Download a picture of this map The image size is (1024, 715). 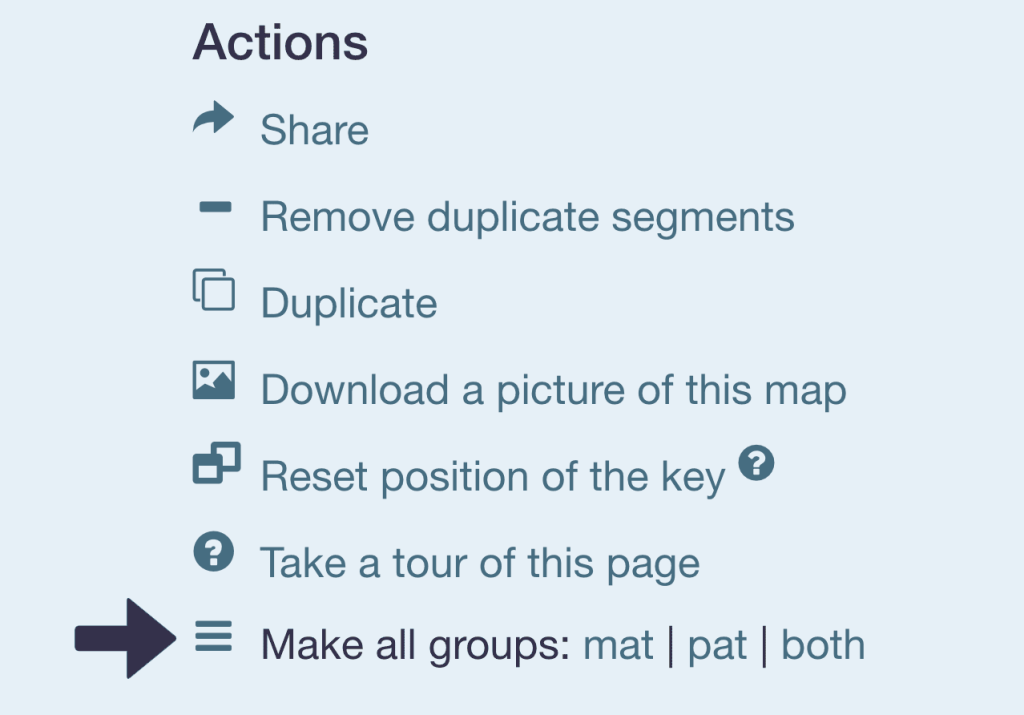pyautogui.click(x=553, y=390)
